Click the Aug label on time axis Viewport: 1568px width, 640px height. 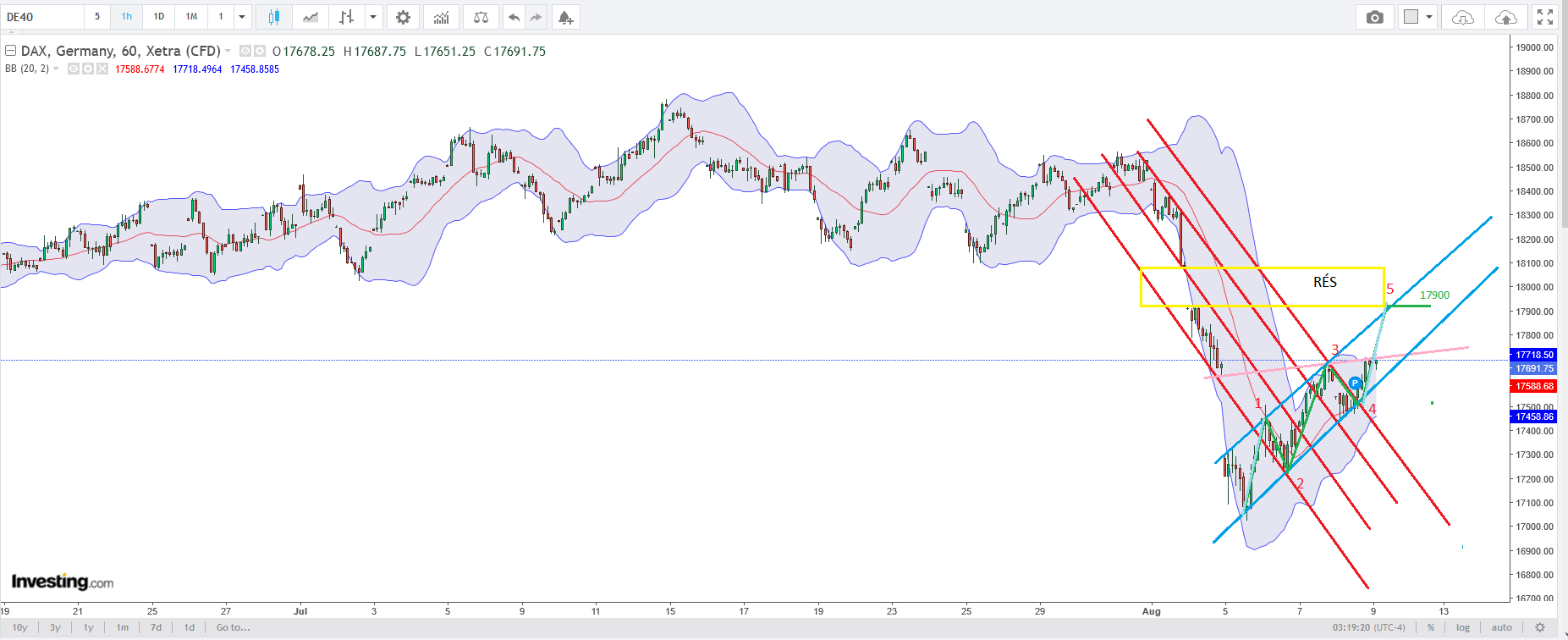[x=1151, y=610]
